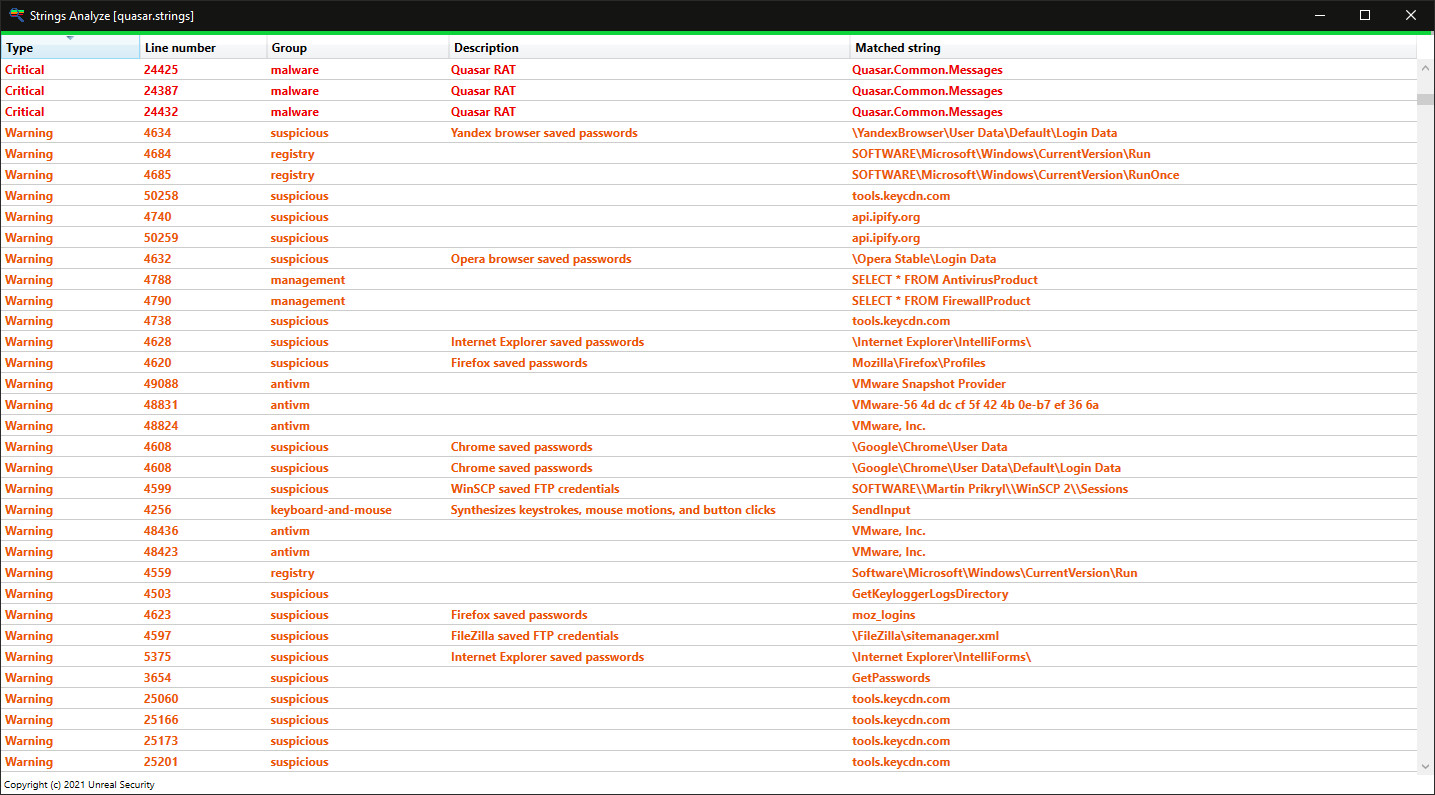The height and width of the screenshot is (795, 1435).
Task: Select line number 48824
Action: (161, 426)
